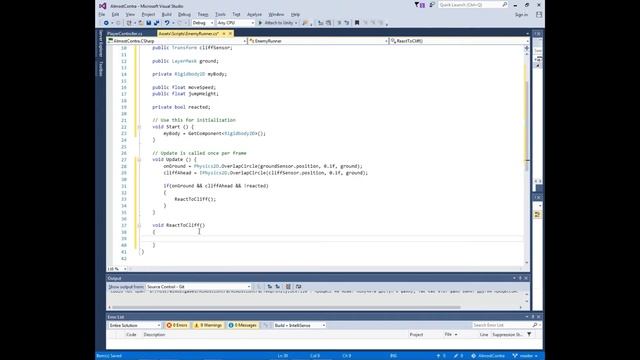Collapse the Start method outline toggle

click(139, 127)
